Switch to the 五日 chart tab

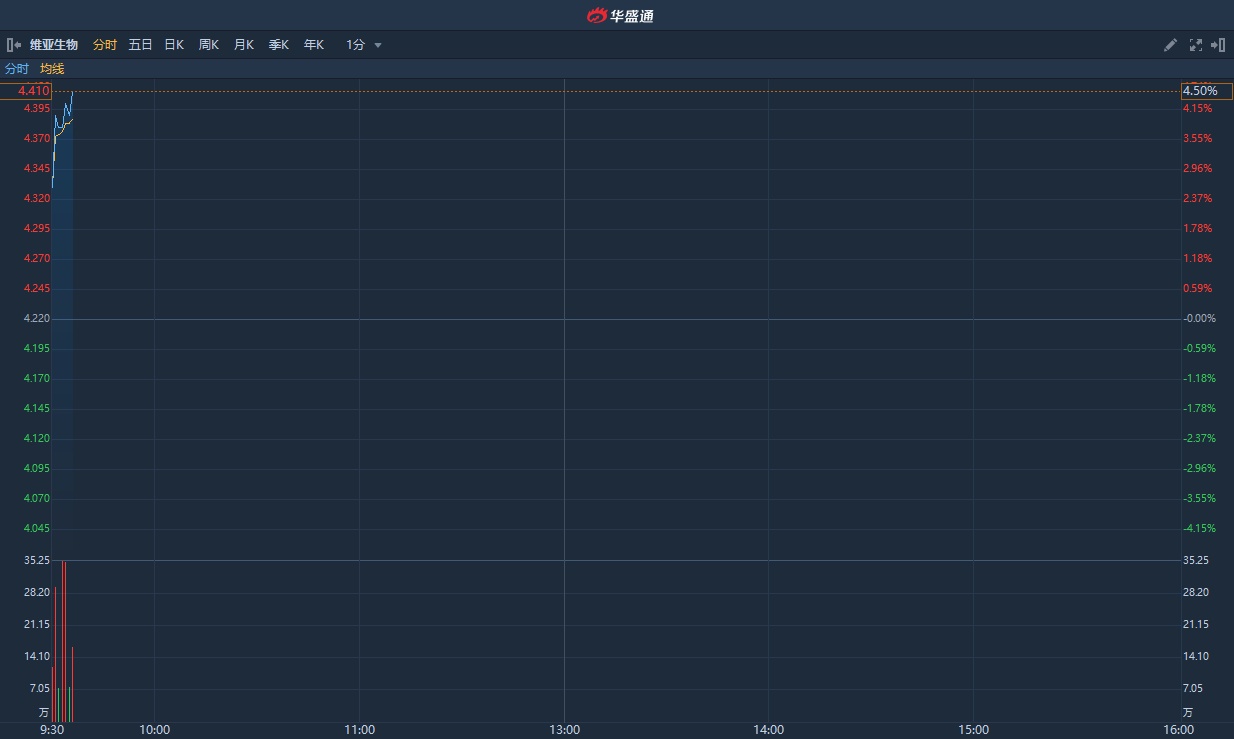pyautogui.click(x=140, y=45)
